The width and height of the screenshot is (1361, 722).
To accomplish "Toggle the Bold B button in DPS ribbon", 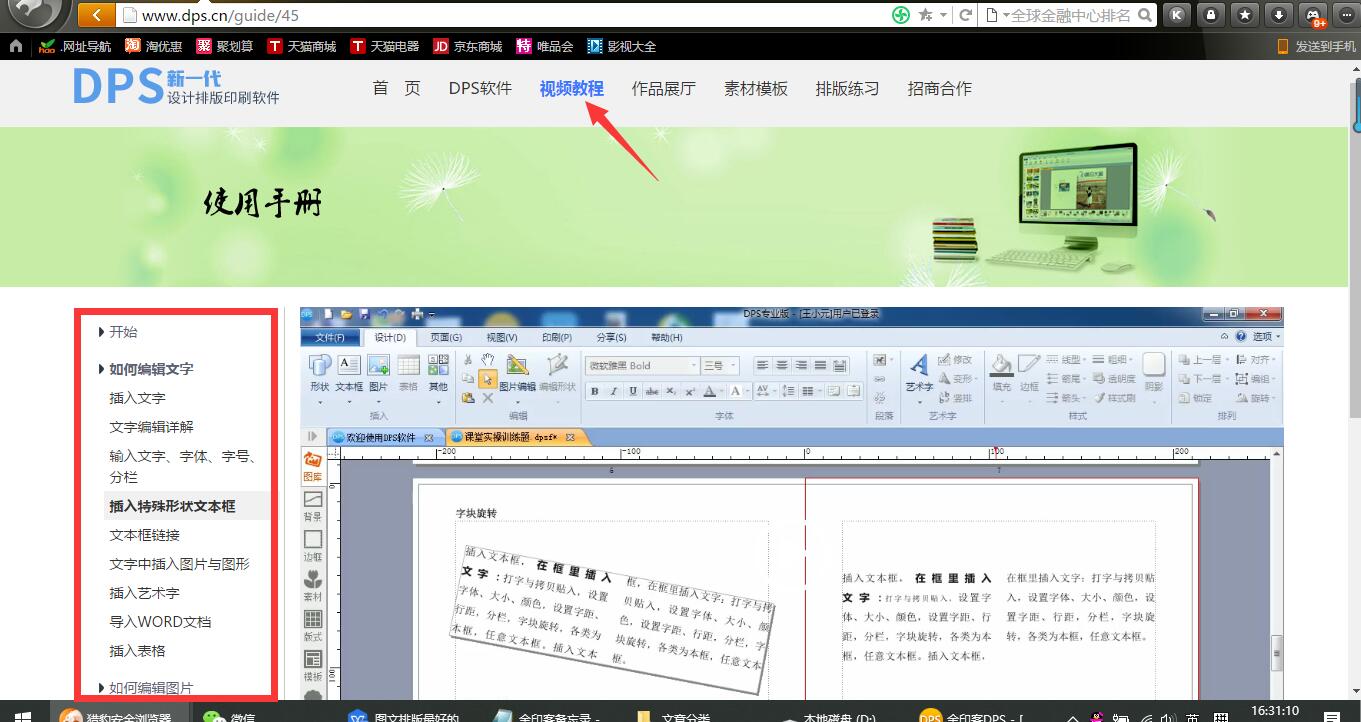I will (x=594, y=392).
